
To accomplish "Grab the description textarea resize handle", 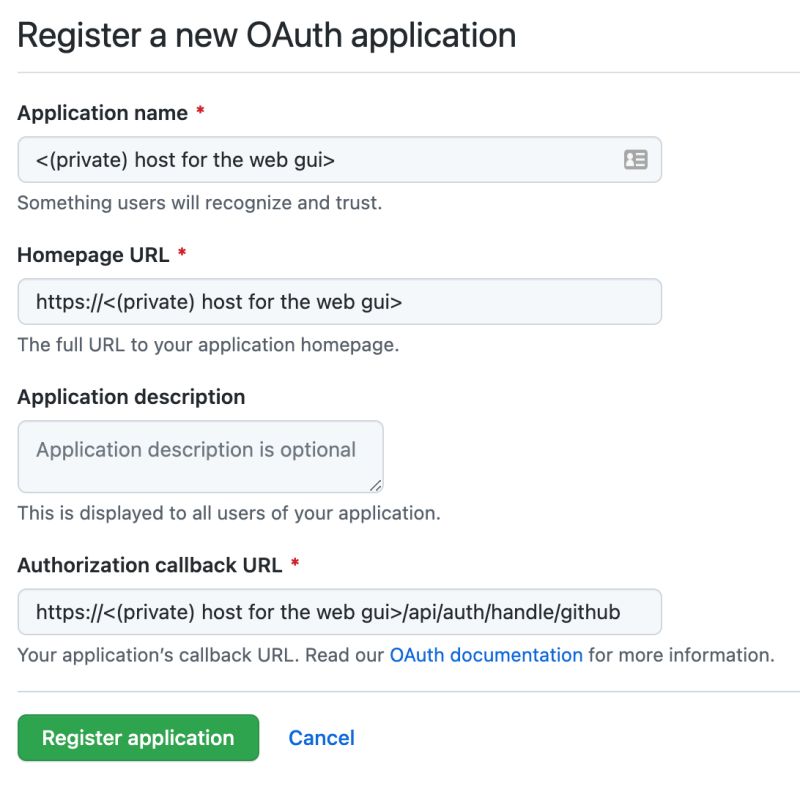I will 375,485.
